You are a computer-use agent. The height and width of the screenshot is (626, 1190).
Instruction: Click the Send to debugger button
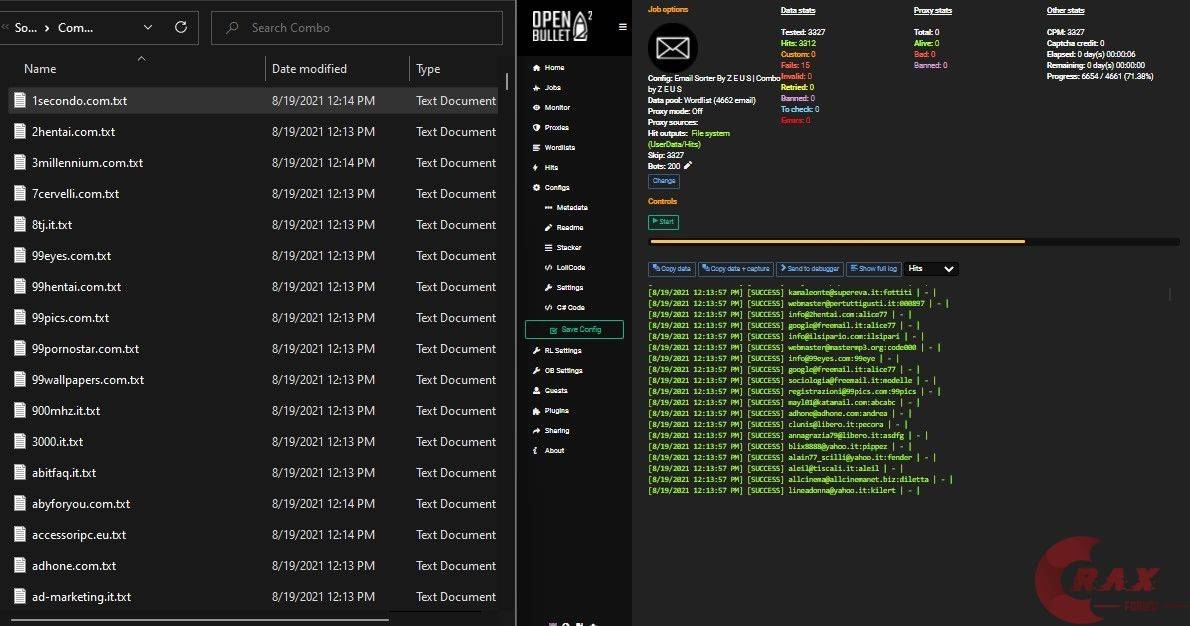click(810, 269)
